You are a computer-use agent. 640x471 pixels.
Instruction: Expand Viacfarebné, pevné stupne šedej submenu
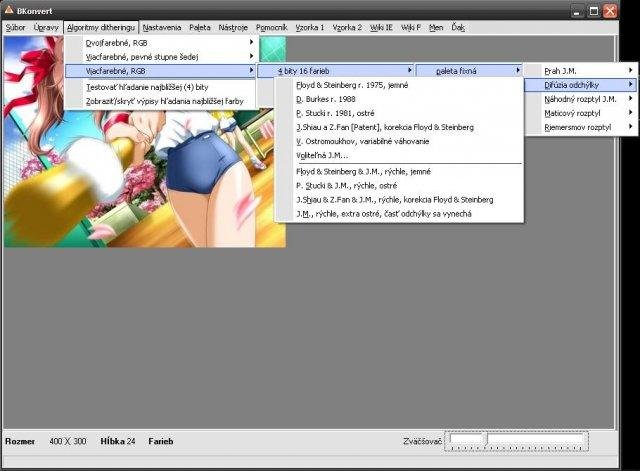point(160,57)
